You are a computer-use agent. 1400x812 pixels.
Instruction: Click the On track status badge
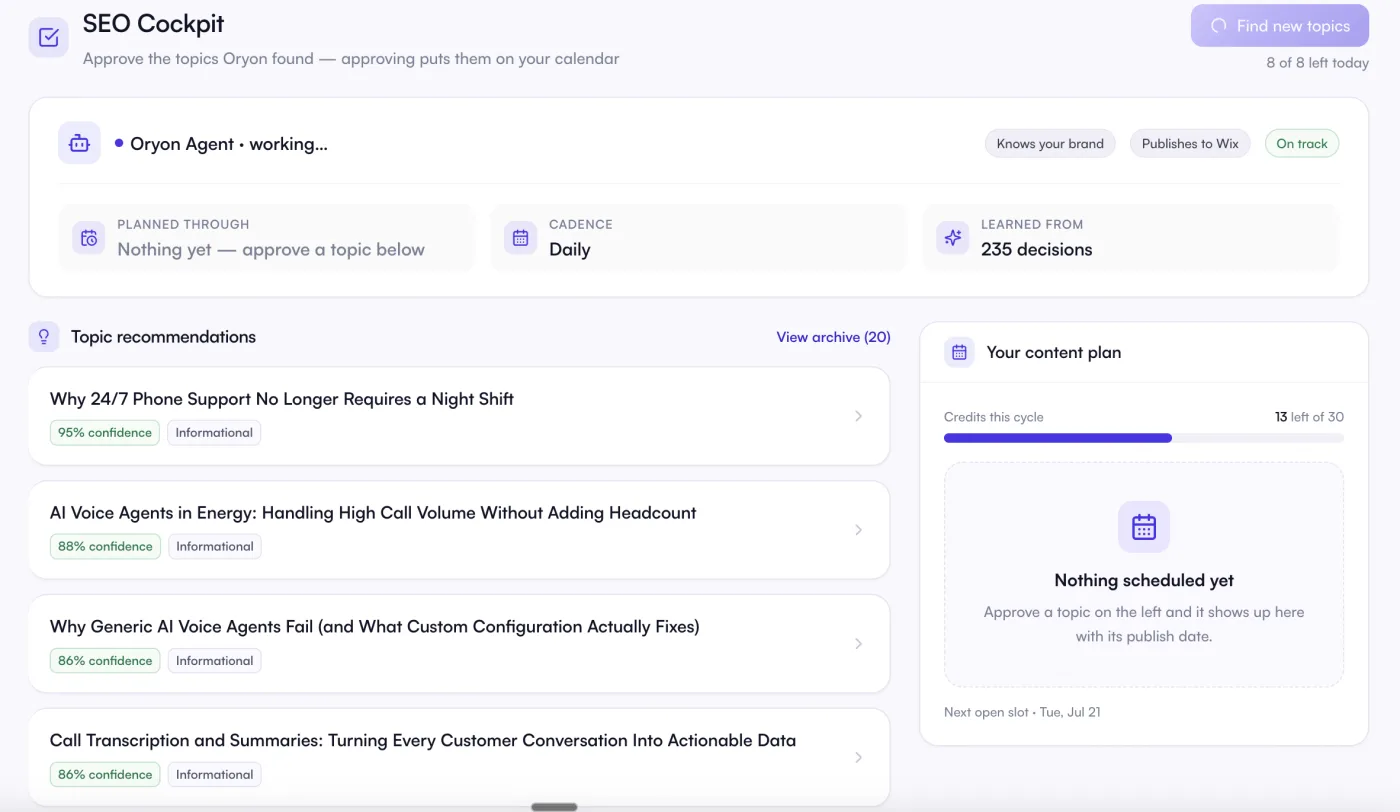[1302, 144]
